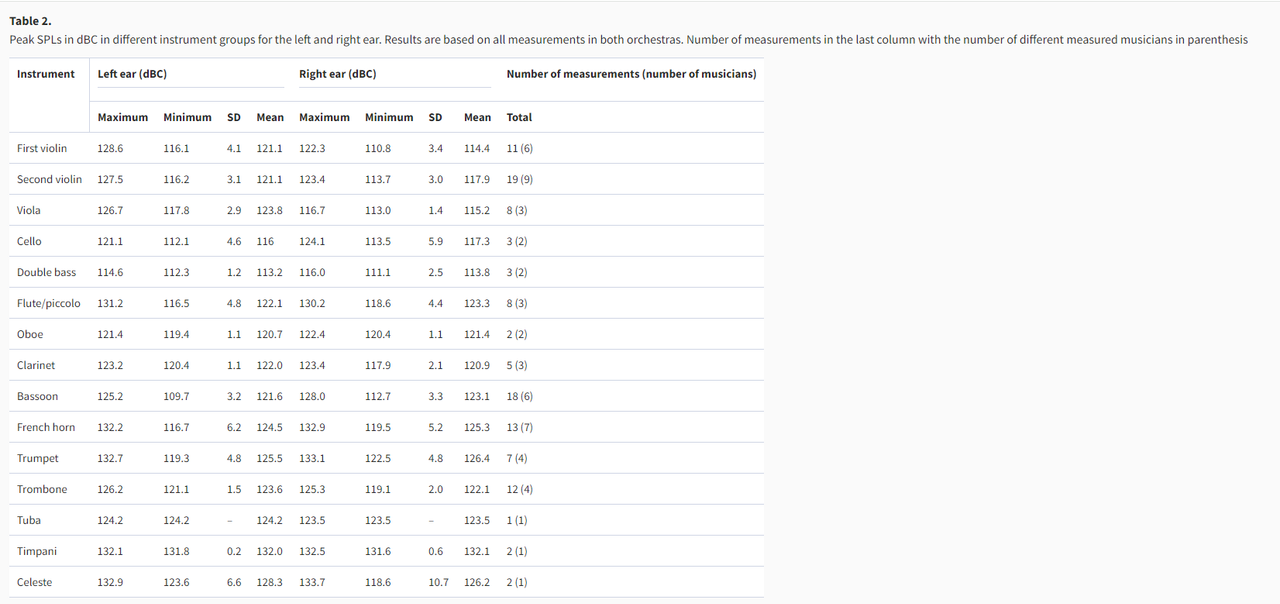Click Trombone total '12 (4)'
The height and width of the screenshot is (604, 1280).
[520, 489]
